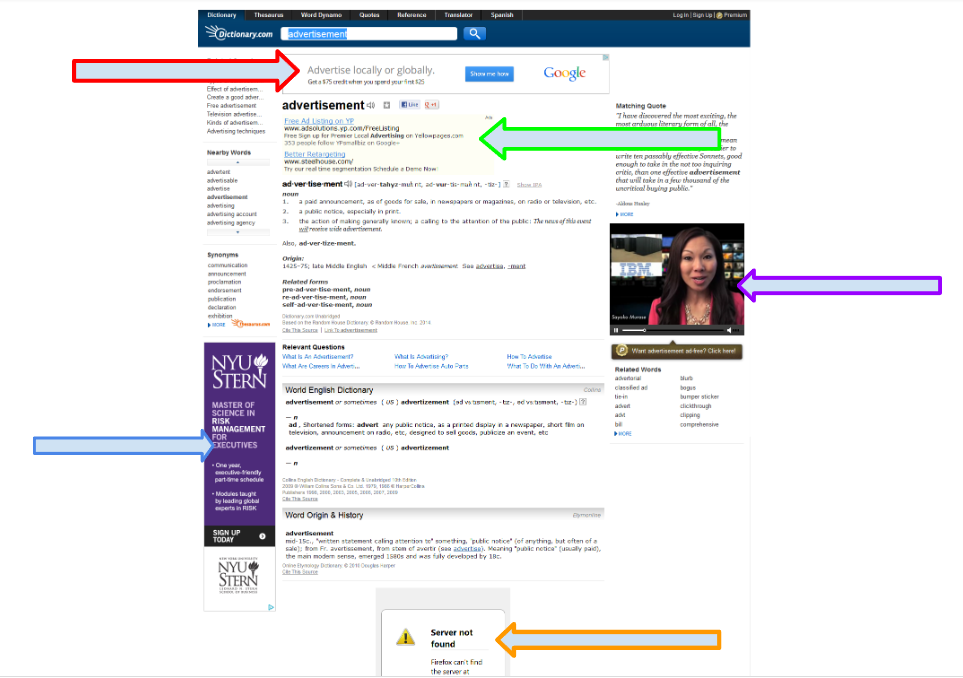This screenshot has height=678, width=963.
Task: Click Free advertisement in left sidebar
Action: point(232,106)
